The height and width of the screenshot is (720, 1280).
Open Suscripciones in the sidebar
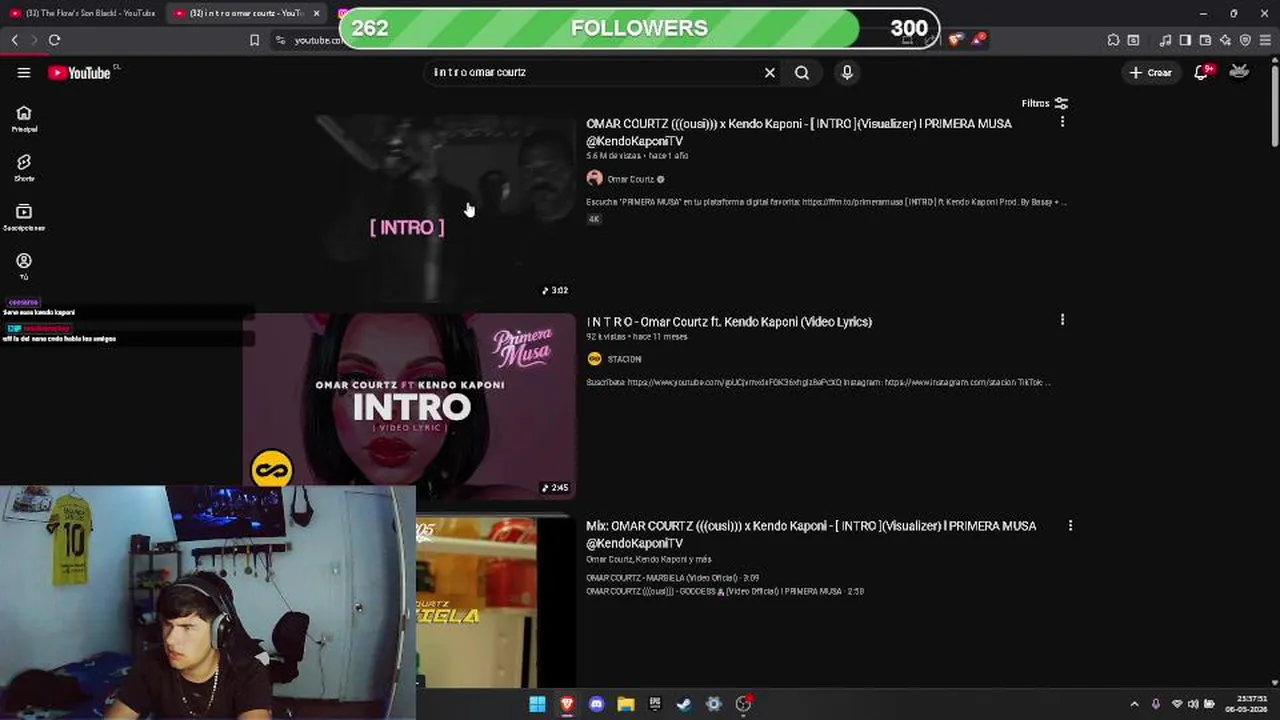[24, 217]
